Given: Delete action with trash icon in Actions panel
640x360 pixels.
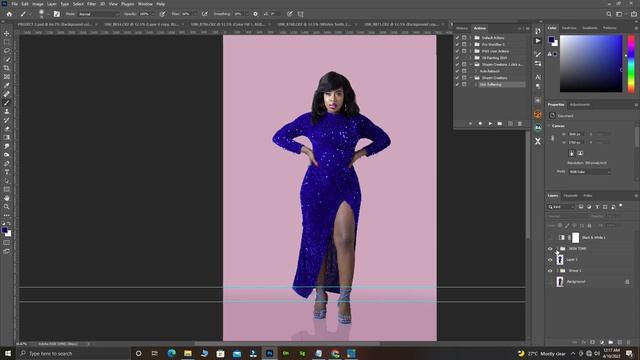Looking at the screenshot, I should [x=520, y=123].
